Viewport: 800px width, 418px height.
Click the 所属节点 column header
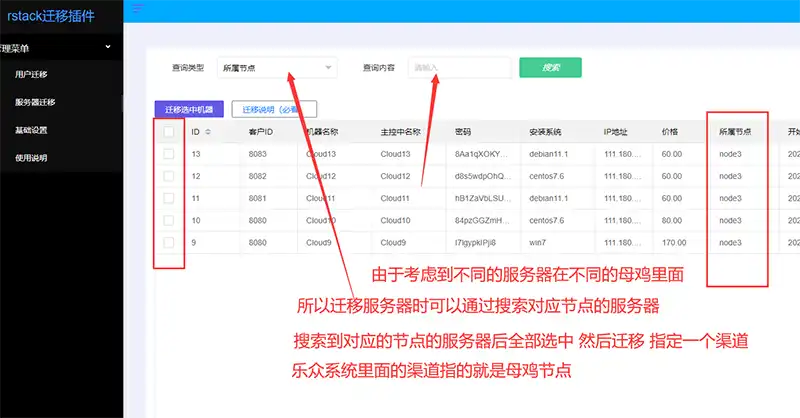click(x=735, y=132)
